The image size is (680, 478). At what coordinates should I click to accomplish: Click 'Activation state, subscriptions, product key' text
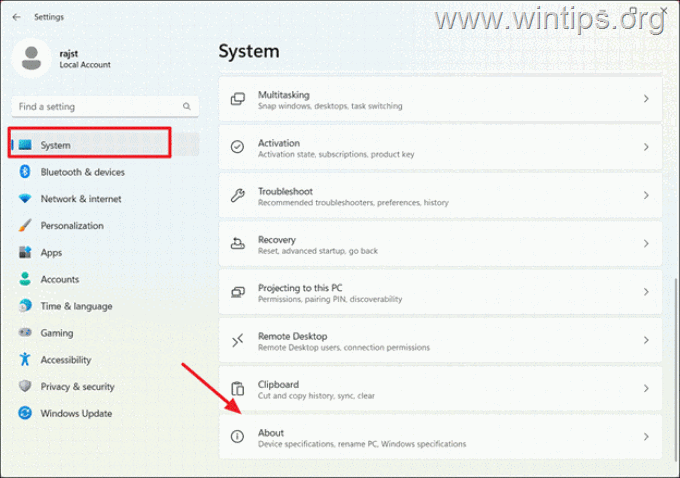point(336,154)
